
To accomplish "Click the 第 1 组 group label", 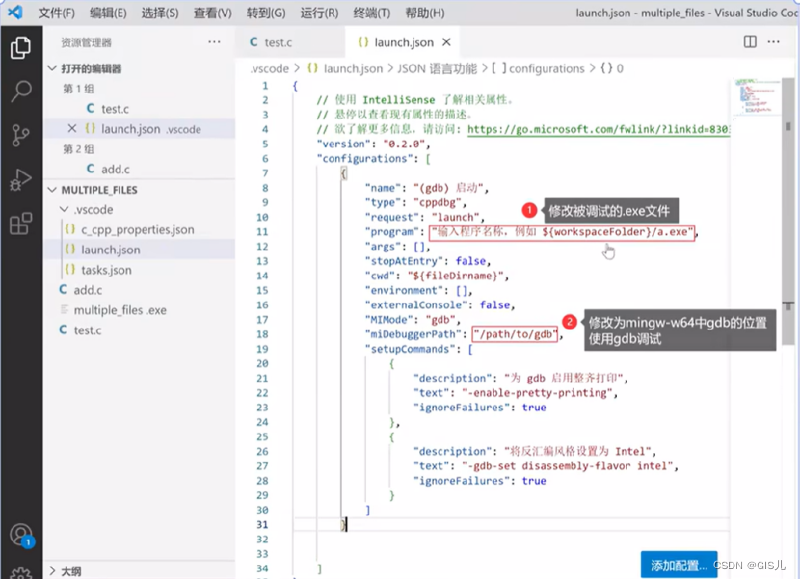I will click(79, 89).
